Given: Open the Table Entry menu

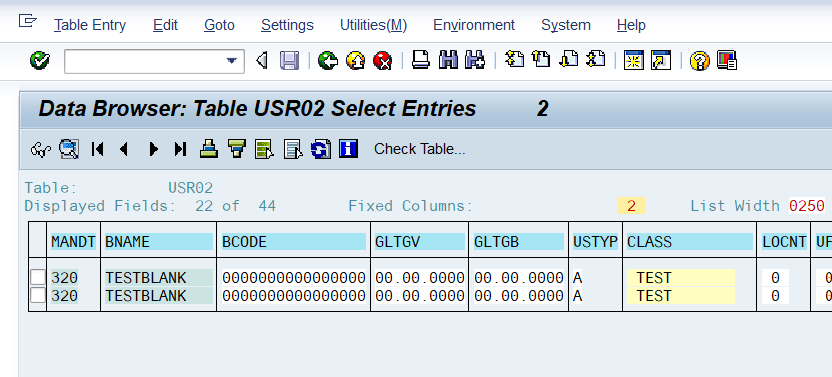Looking at the screenshot, I should 90,25.
